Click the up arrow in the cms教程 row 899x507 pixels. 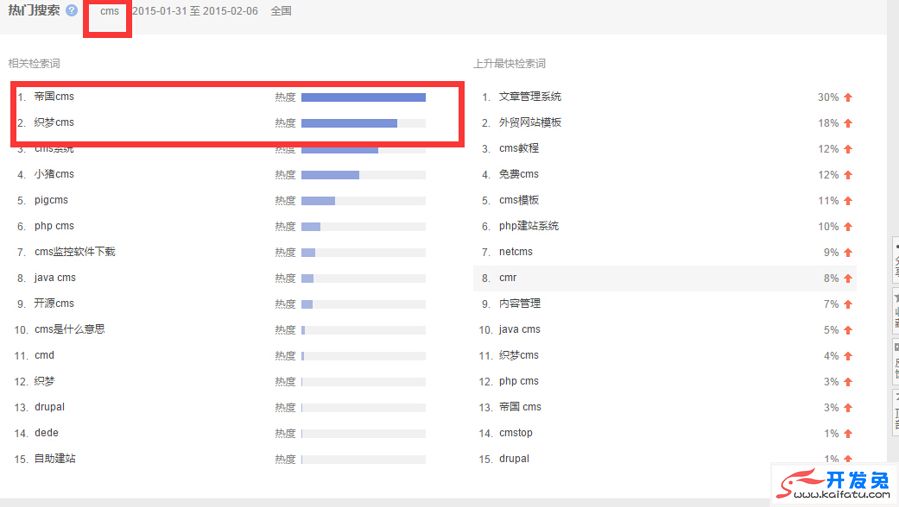click(848, 149)
